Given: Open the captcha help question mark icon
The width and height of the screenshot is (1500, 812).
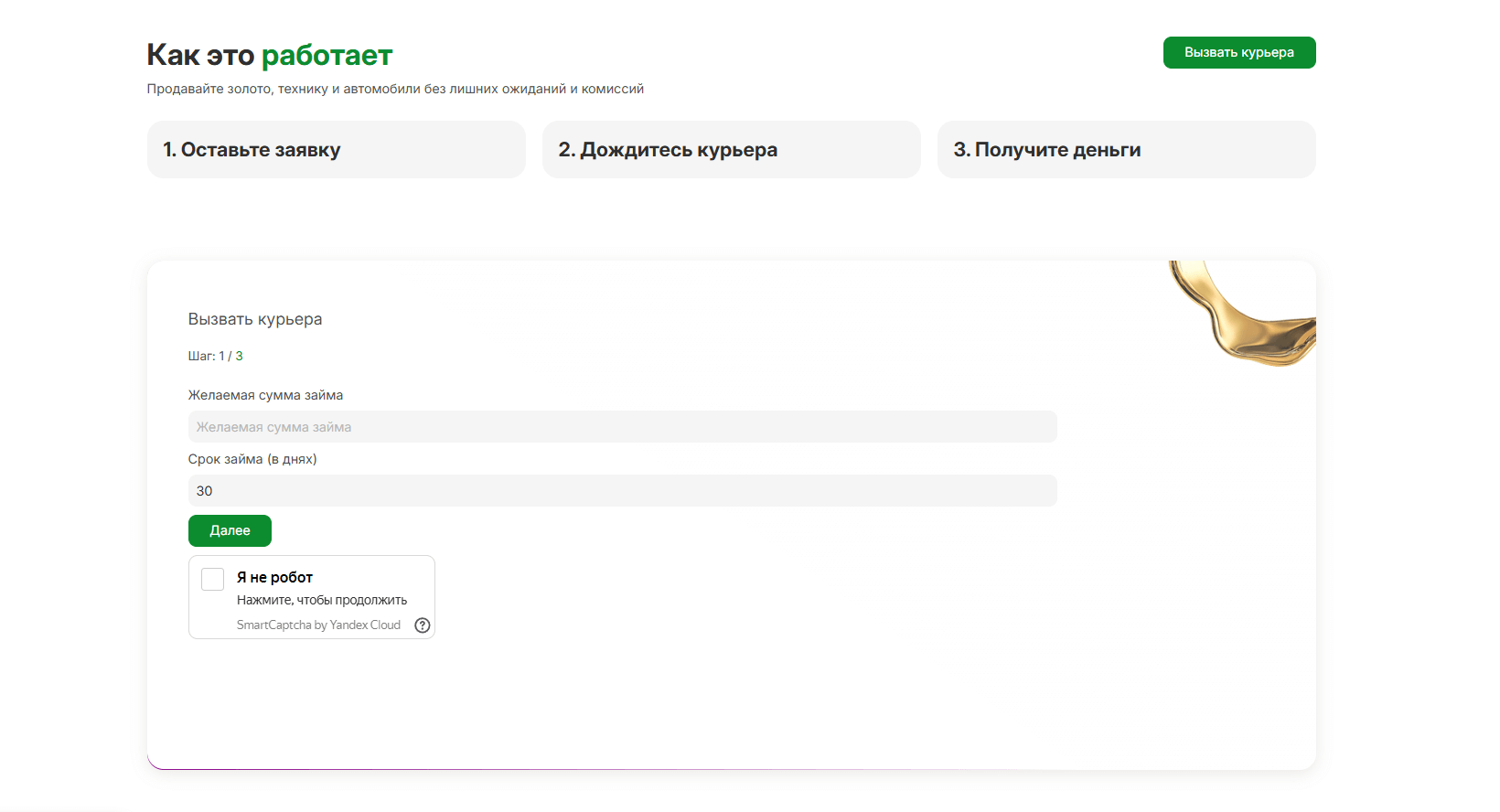Looking at the screenshot, I should click(x=423, y=625).
